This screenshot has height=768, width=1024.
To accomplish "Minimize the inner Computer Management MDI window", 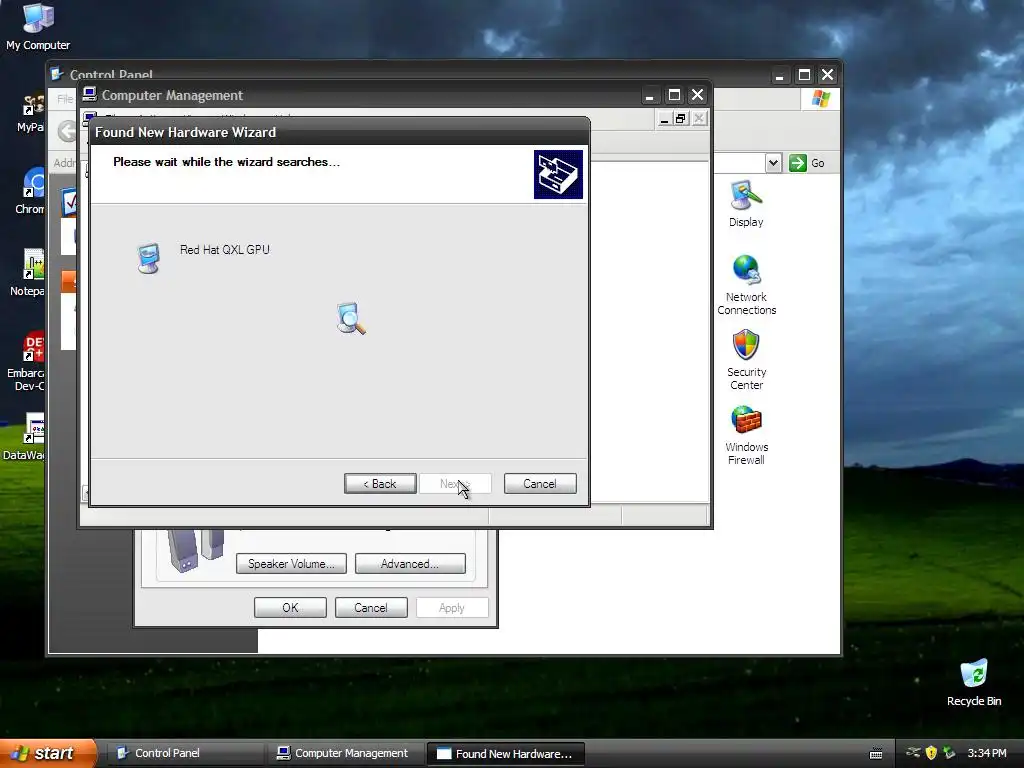I will pyautogui.click(x=664, y=118).
